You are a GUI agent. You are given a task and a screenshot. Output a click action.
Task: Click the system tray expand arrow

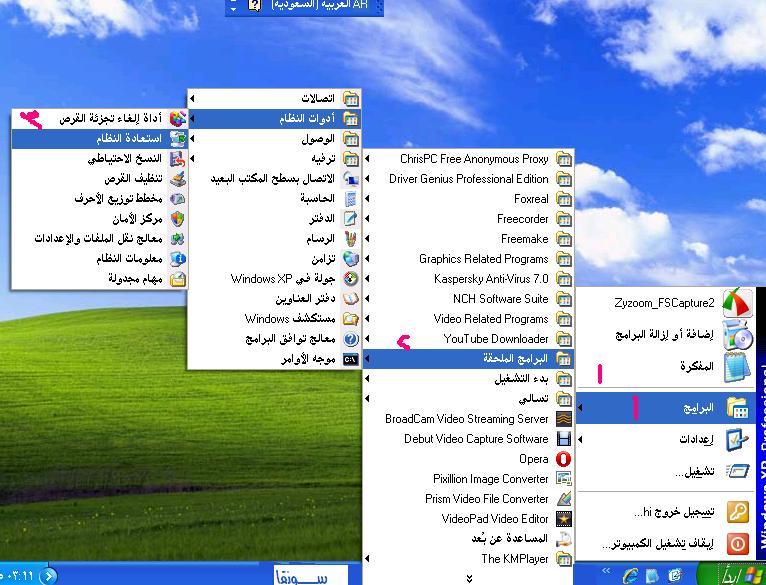48,576
